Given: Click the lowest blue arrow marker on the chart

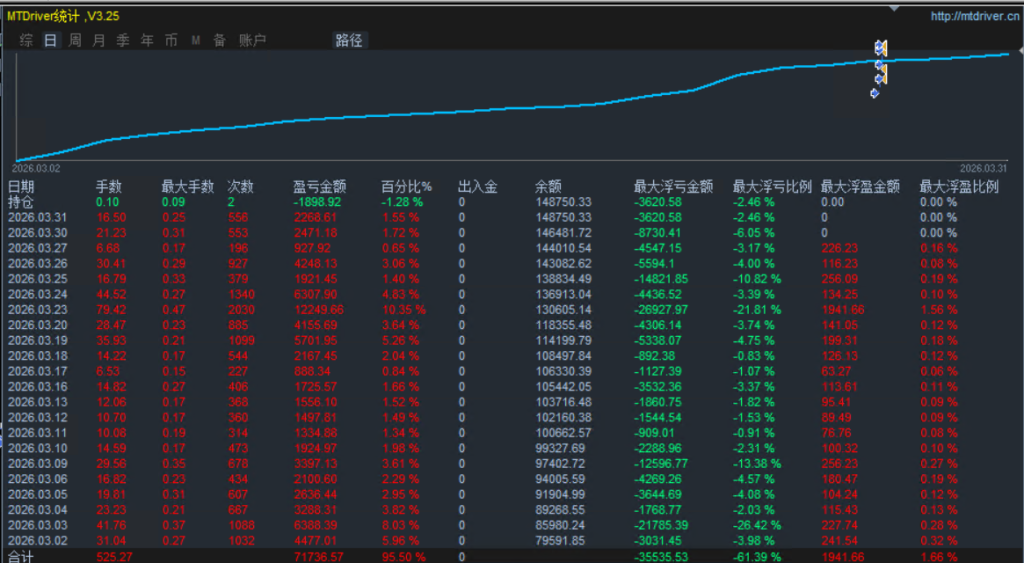Looking at the screenshot, I should coord(875,94).
